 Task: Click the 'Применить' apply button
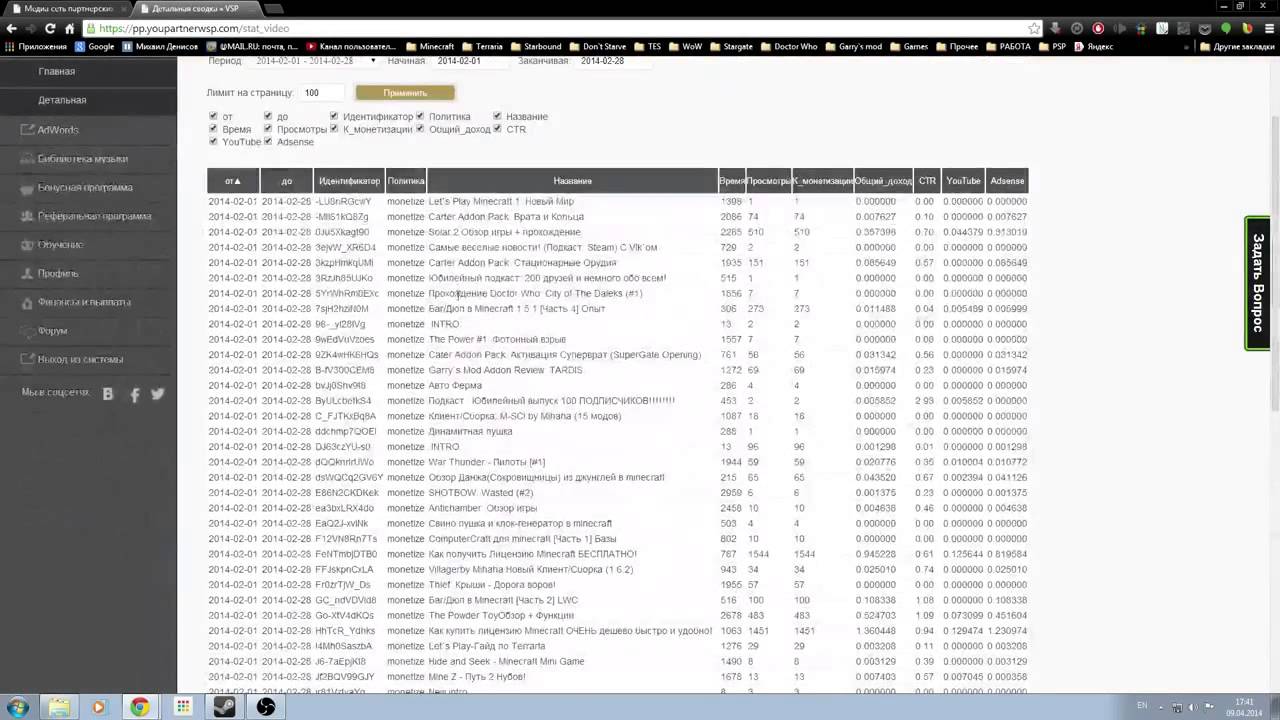click(405, 92)
